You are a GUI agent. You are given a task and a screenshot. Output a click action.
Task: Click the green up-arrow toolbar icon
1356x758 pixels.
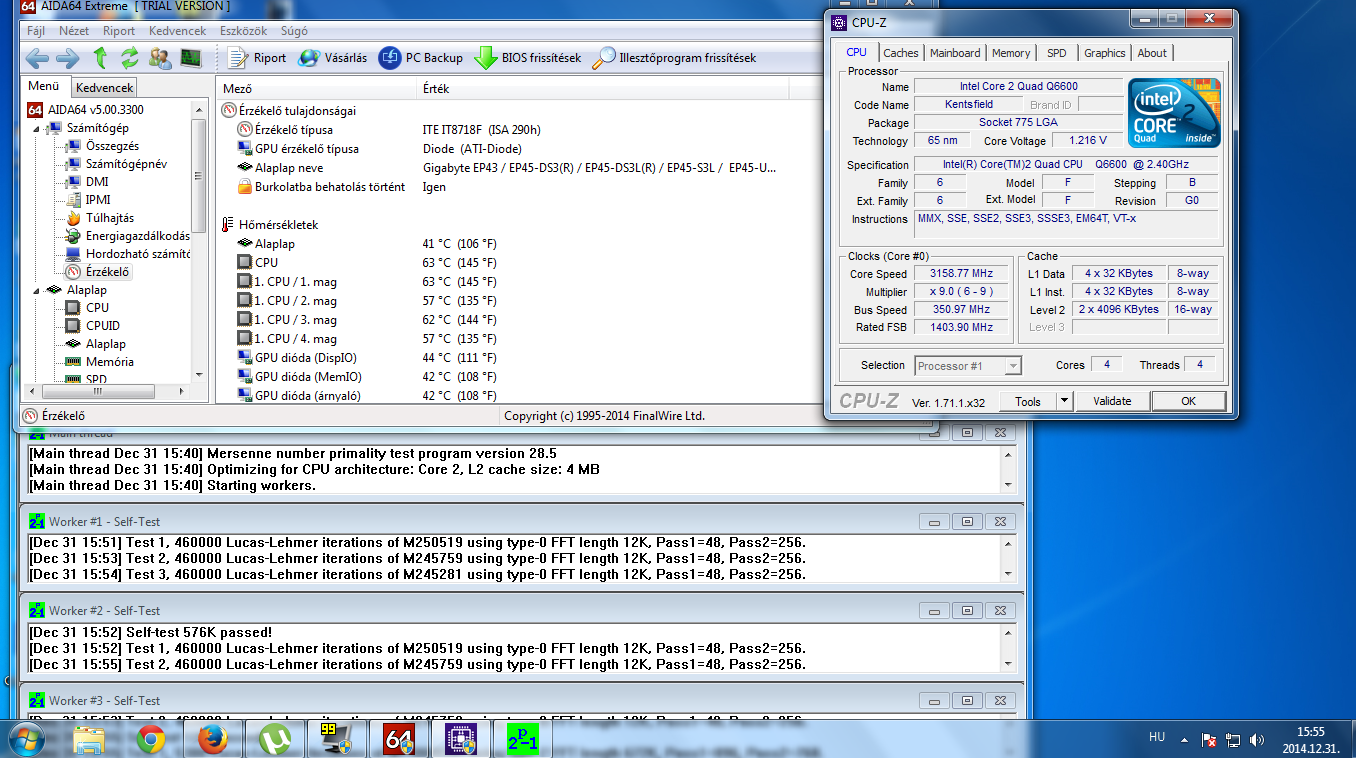pyautogui.click(x=100, y=58)
